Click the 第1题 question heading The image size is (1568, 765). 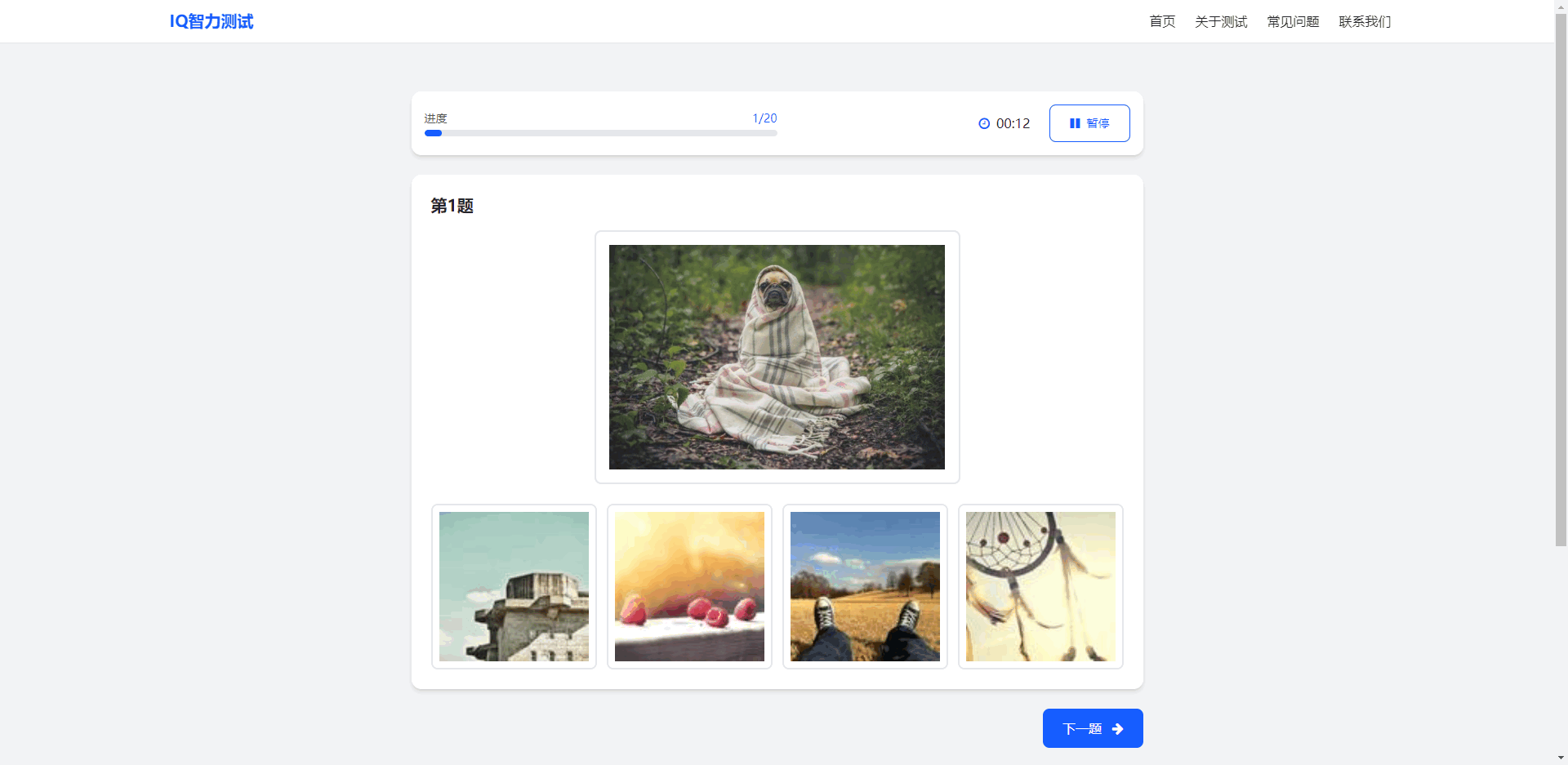coord(452,206)
